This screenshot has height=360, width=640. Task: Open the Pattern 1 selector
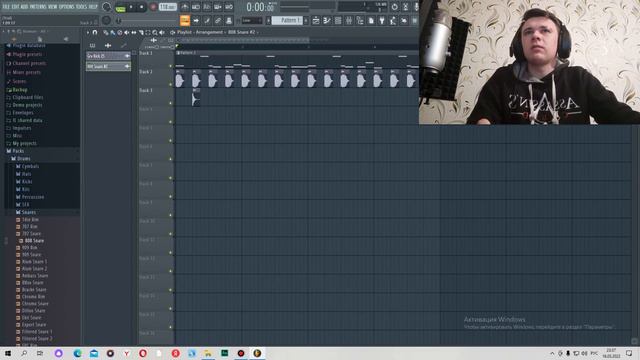click(287, 20)
